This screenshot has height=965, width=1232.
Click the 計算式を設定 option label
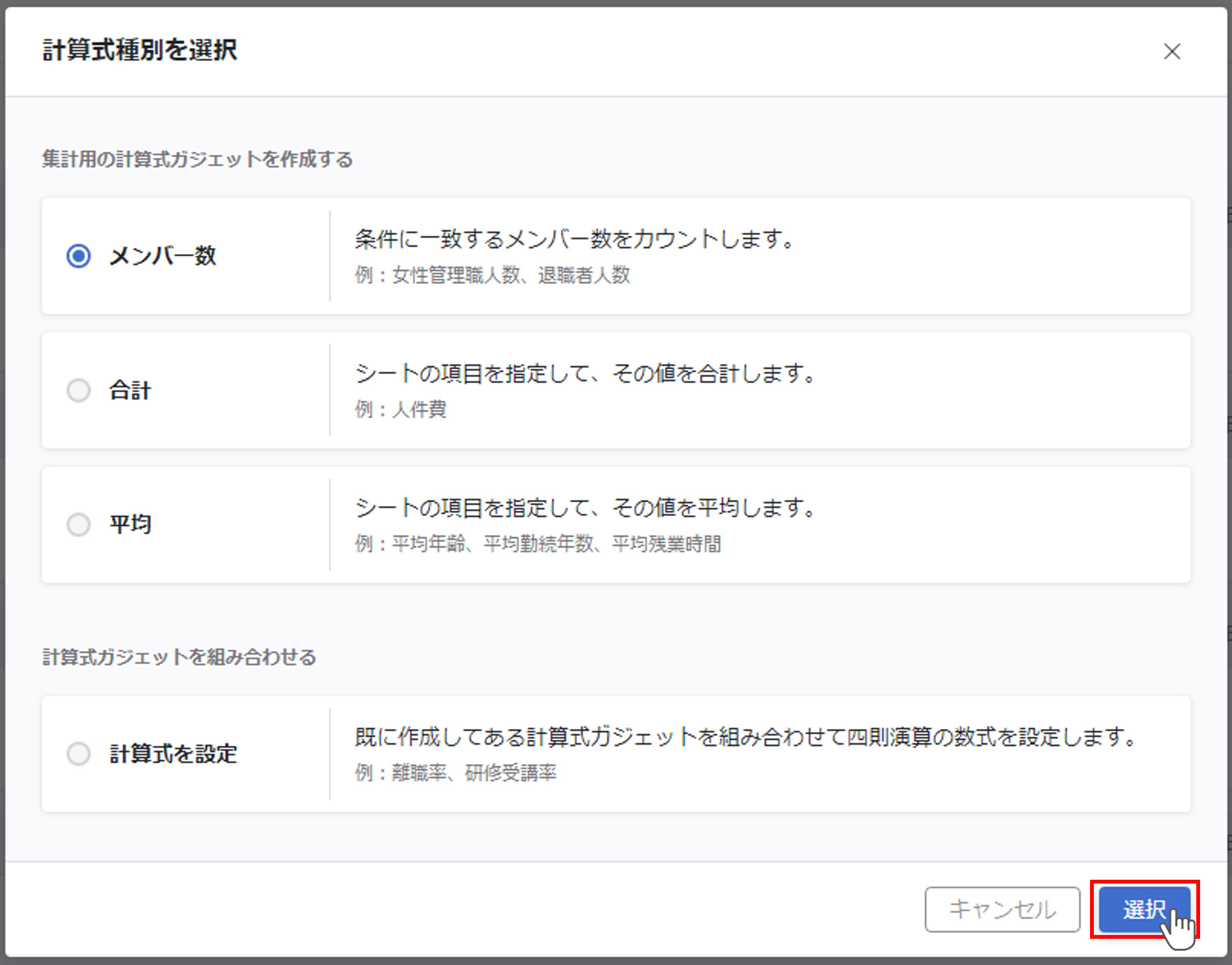point(173,754)
